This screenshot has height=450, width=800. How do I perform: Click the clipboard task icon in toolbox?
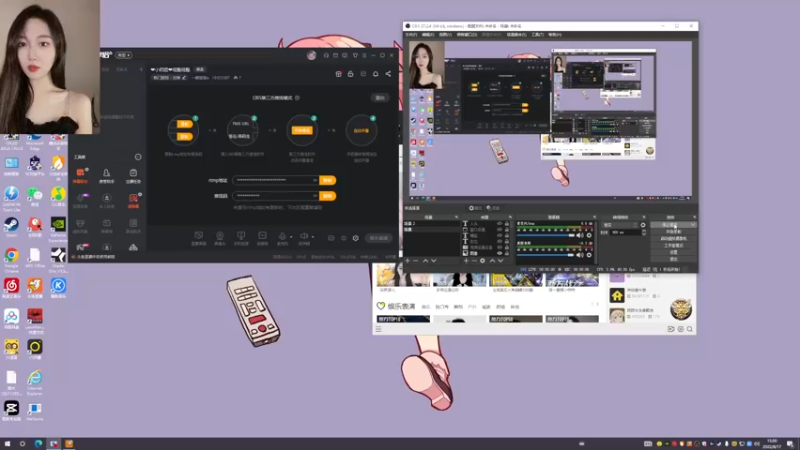coord(133,173)
